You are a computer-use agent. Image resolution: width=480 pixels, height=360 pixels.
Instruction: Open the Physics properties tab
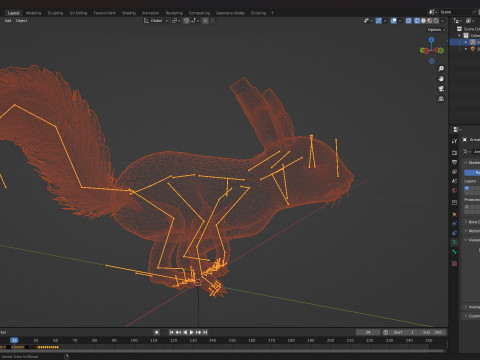454,224
